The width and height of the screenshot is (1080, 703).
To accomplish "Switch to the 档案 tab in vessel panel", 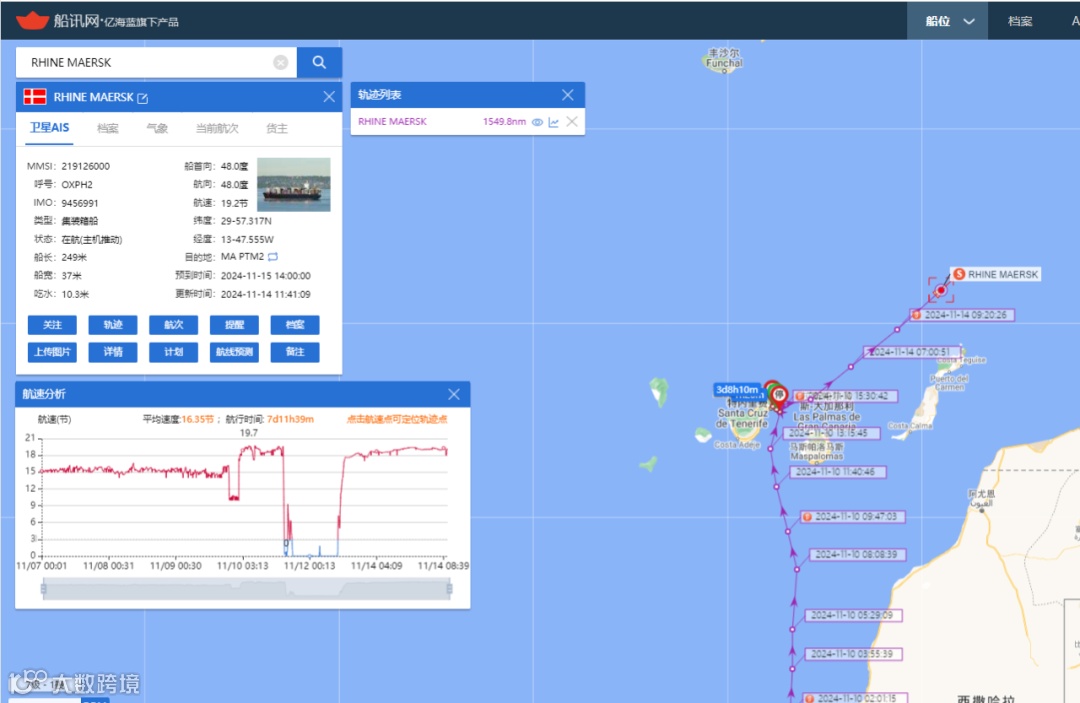I will tap(107, 129).
